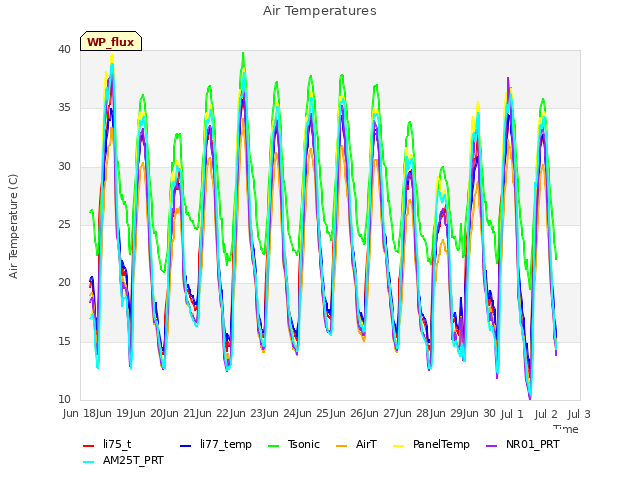This screenshot has height=480, width=640.
Task: Click the 35 y-axis tick label
Action: click(x=64, y=108)
